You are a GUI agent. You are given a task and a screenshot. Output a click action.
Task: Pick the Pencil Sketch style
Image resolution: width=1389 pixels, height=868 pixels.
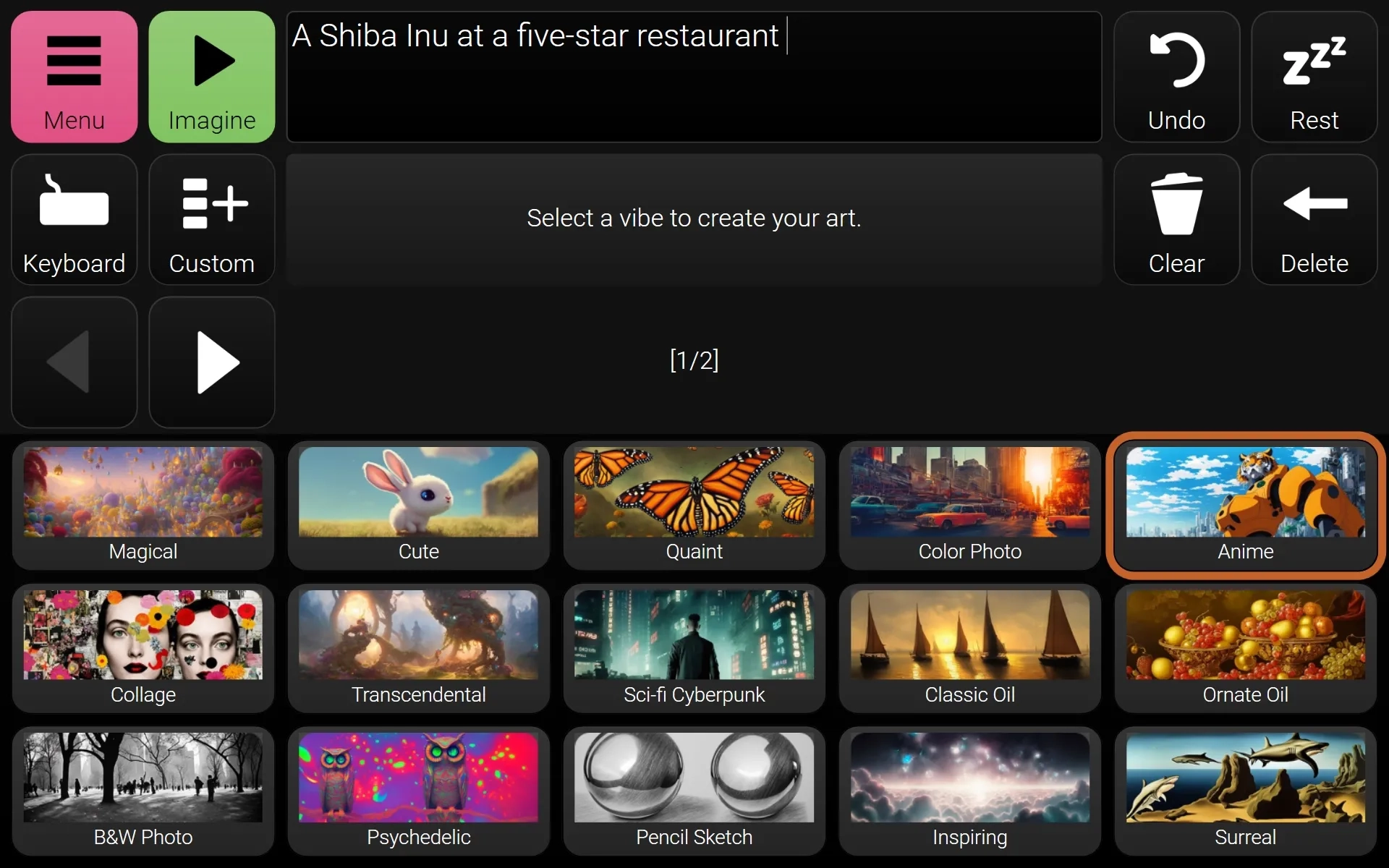click(x=694, y=791)
